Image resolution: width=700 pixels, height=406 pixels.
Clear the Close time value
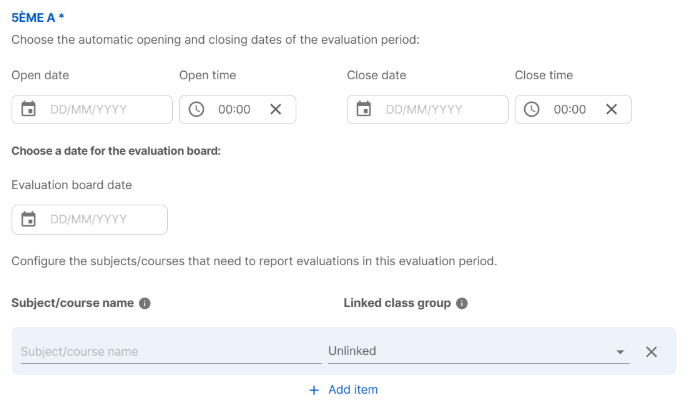(x=611, y=109)
